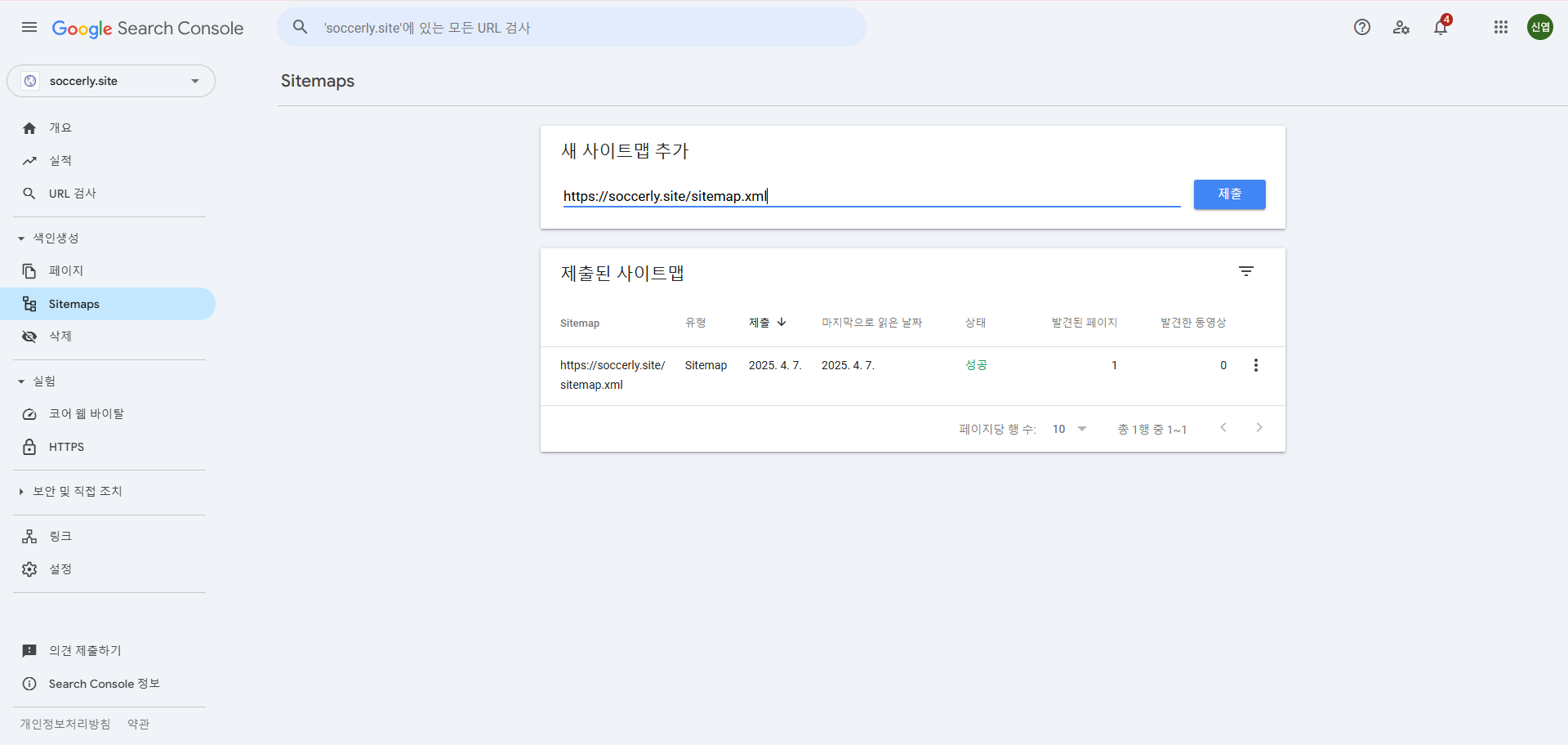Open 의견 제출하기 feedback
The width and height of the screenshot is (1568, 745).
point(85,651)
